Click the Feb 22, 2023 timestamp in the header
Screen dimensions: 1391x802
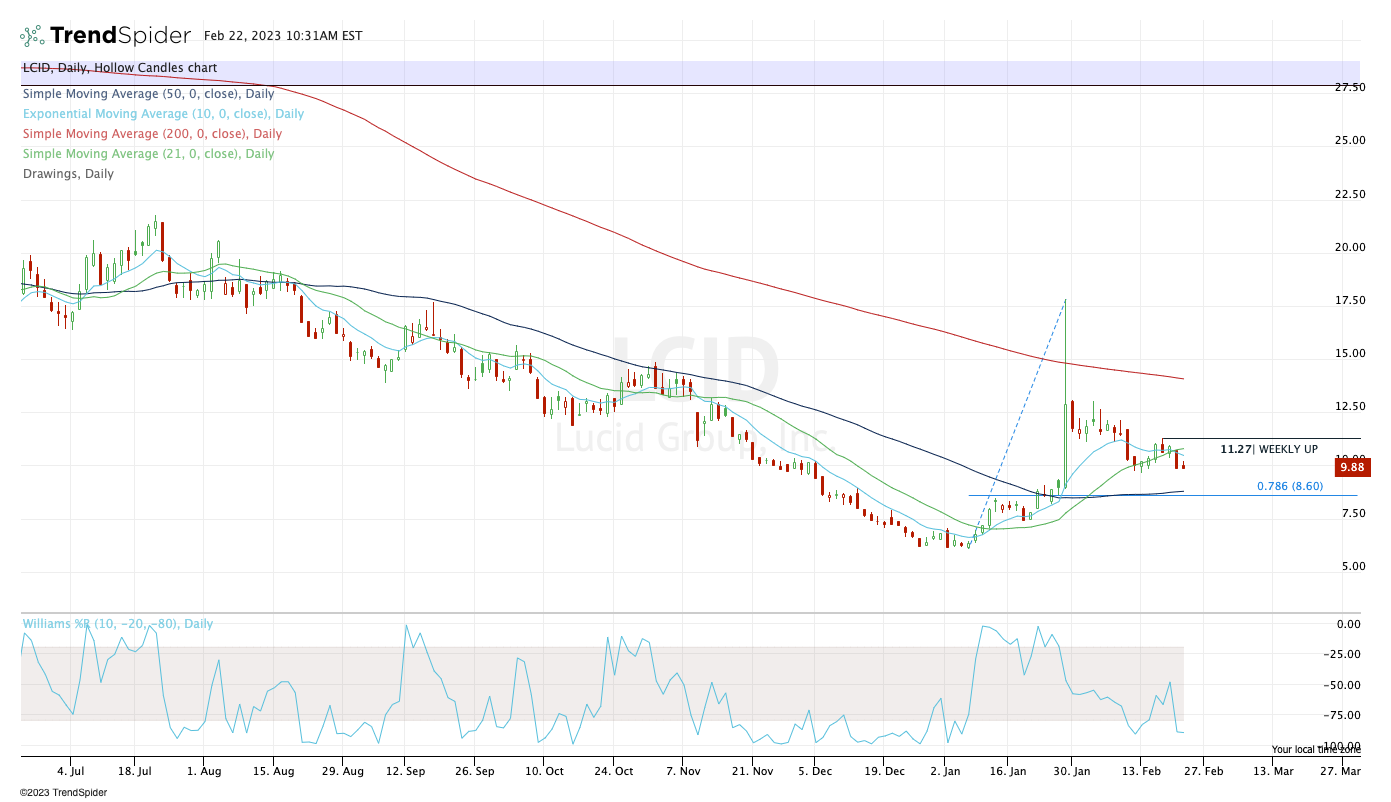283,36
